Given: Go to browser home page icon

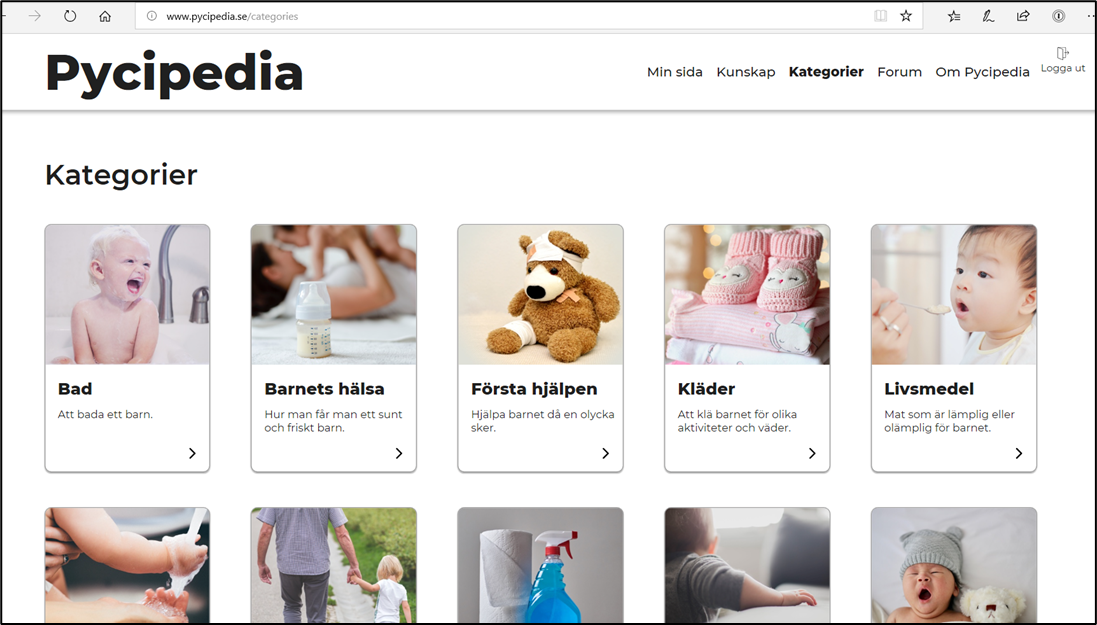Looking at the screenshot, I should click(105, 16).
